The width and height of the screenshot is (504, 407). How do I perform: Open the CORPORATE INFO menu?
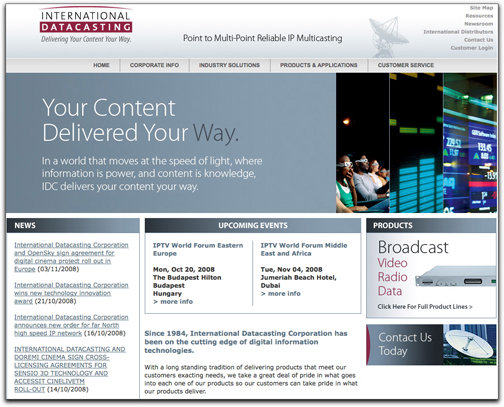tap(154, 65)
